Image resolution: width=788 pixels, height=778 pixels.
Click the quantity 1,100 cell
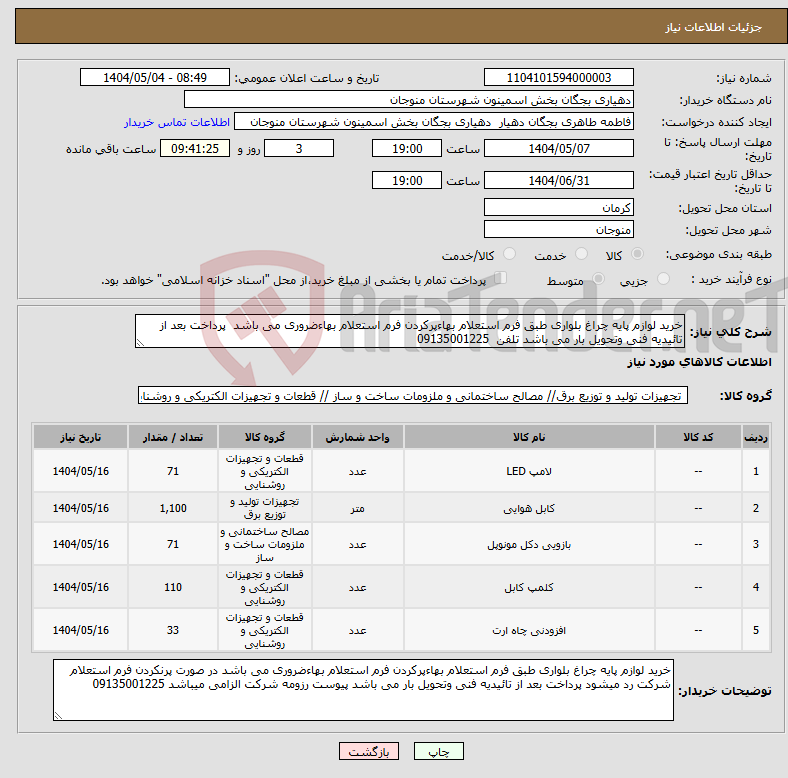point(173,508)
